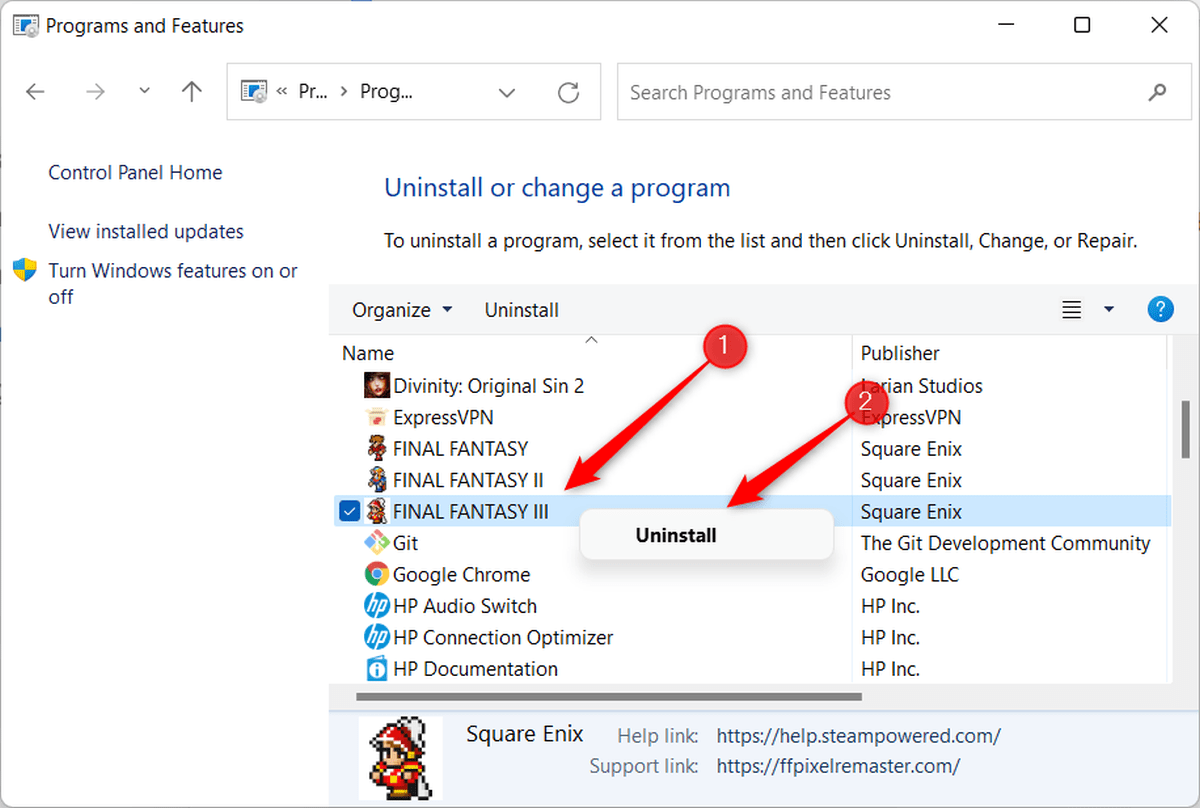1200x808 pixels.
Task: Refresh the Programs and Features list
Action: coord(568,93)
